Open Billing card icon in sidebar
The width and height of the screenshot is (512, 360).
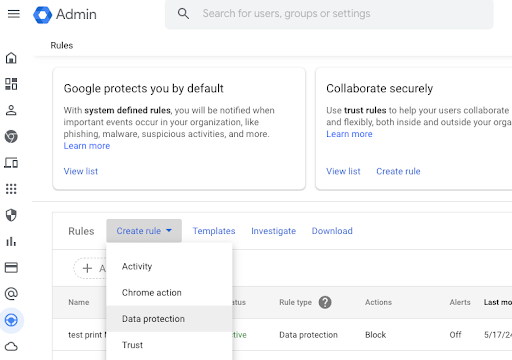click(11, 268)
